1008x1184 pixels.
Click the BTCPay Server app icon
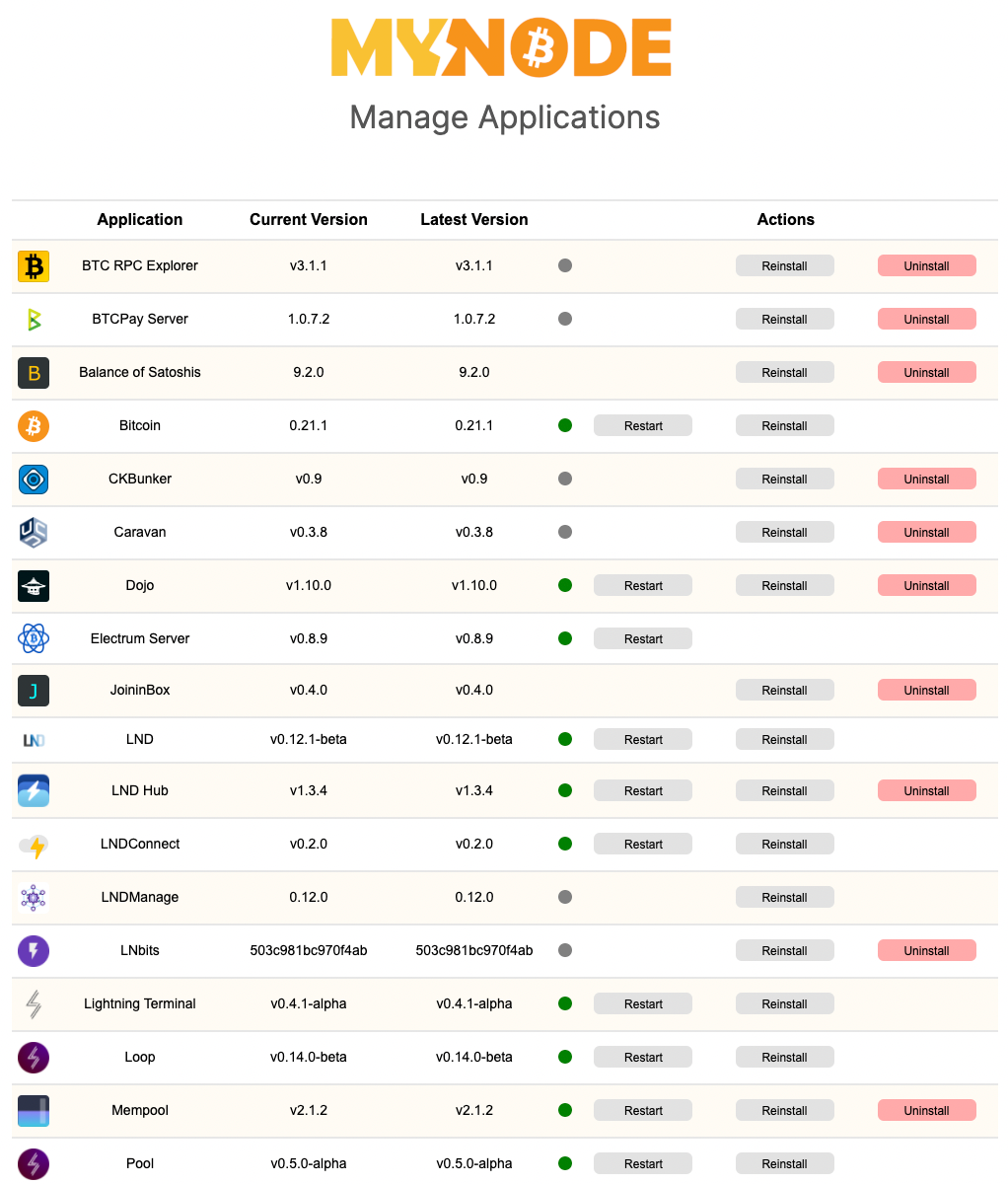point(34,320)
